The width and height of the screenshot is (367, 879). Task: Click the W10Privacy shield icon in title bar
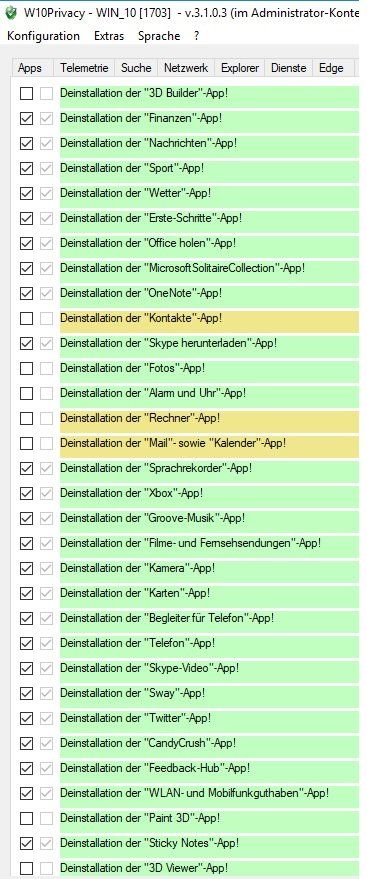(10, 12)
